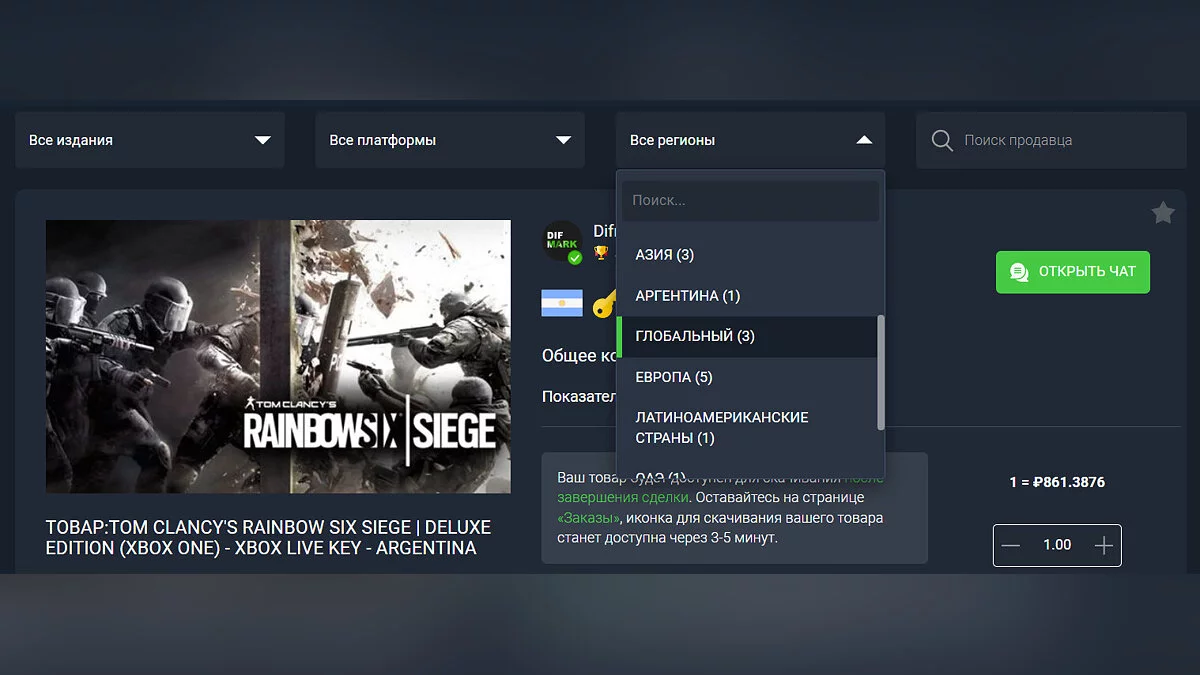
Task: Select region 'АРГЕНТИНА (1)'
Action: (x=746, y=296)
